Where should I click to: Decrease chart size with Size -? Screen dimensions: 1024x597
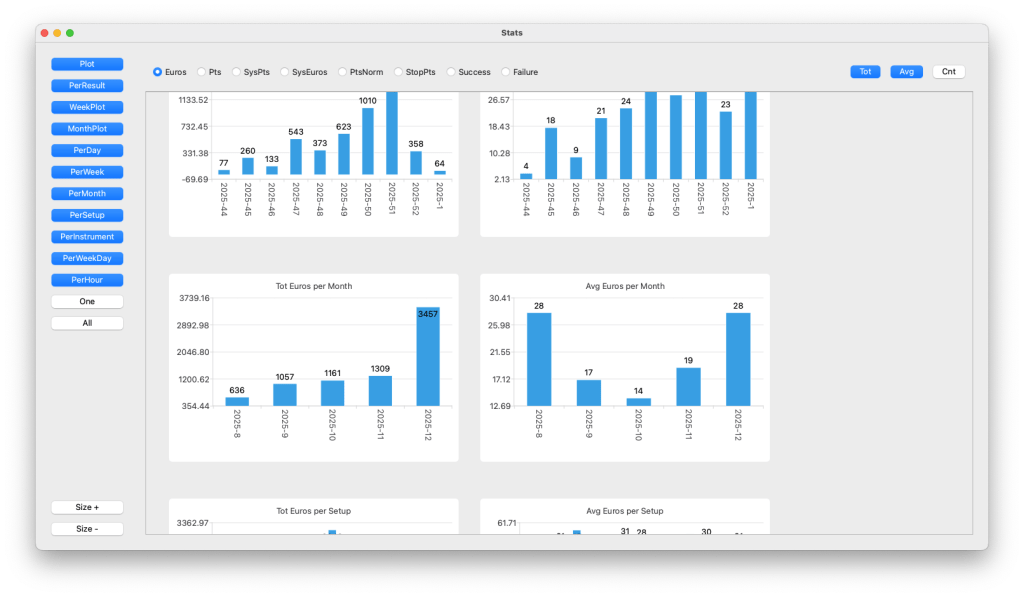tap(87, 529)
